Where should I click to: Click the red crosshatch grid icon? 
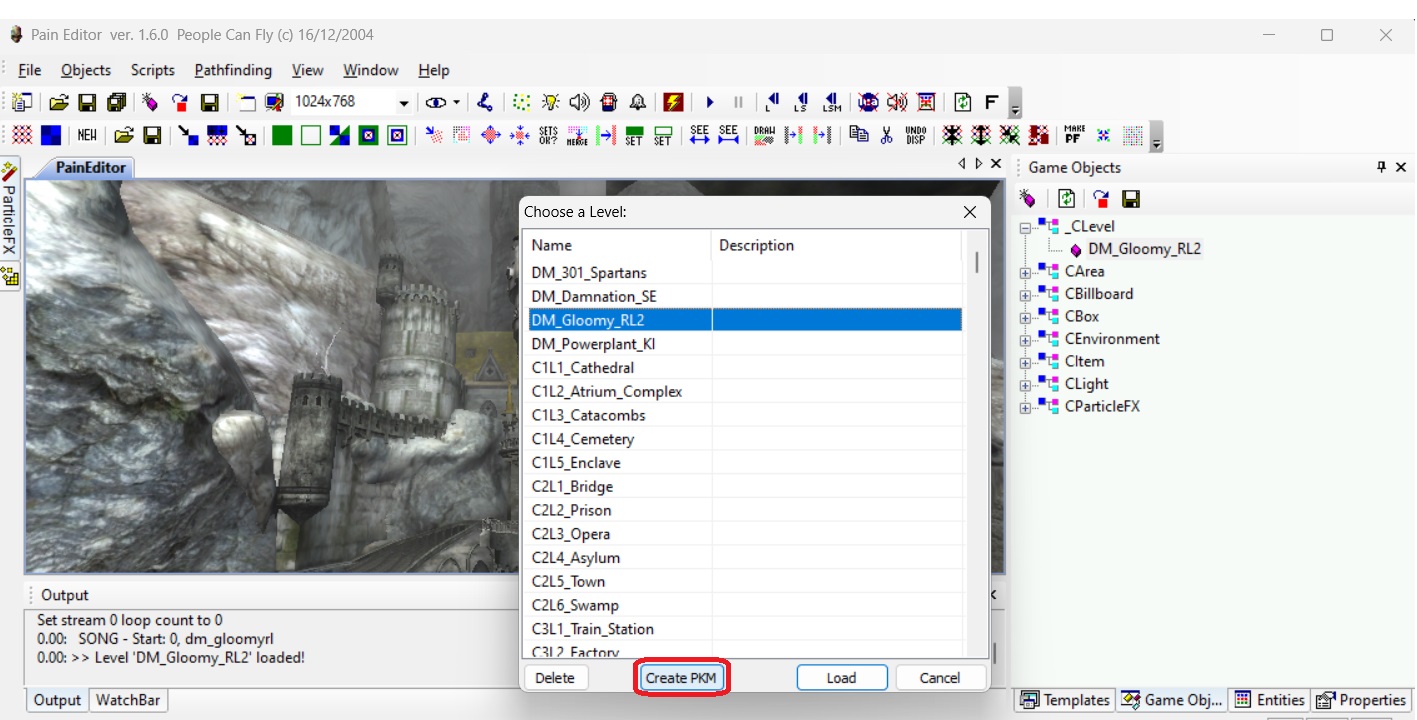pyautogui.click(x=22, y=135)
